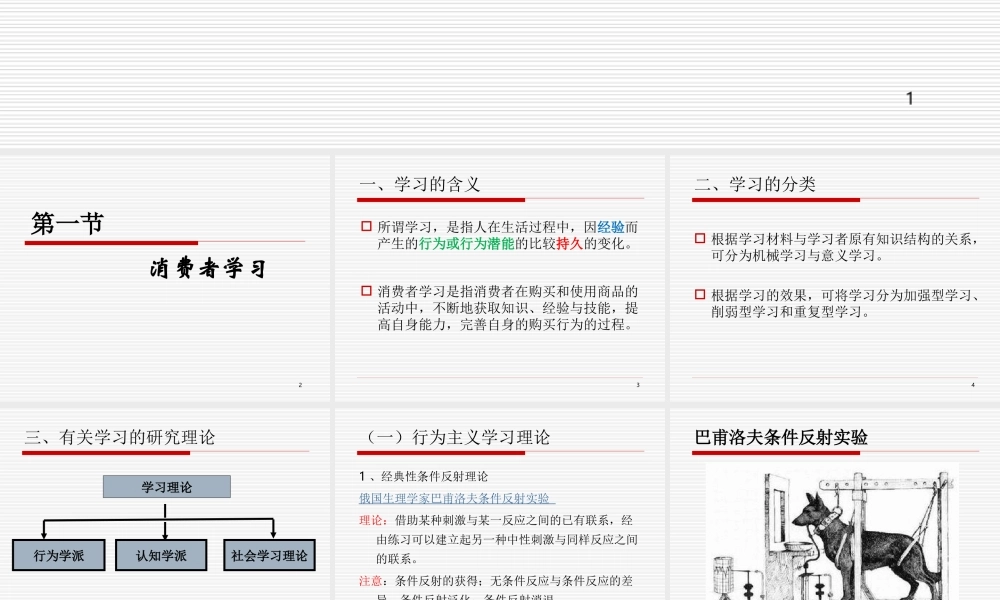Expand the left branch arrow to 行为学派
The width and height of the screenshot is (1000, 600).
45,525
